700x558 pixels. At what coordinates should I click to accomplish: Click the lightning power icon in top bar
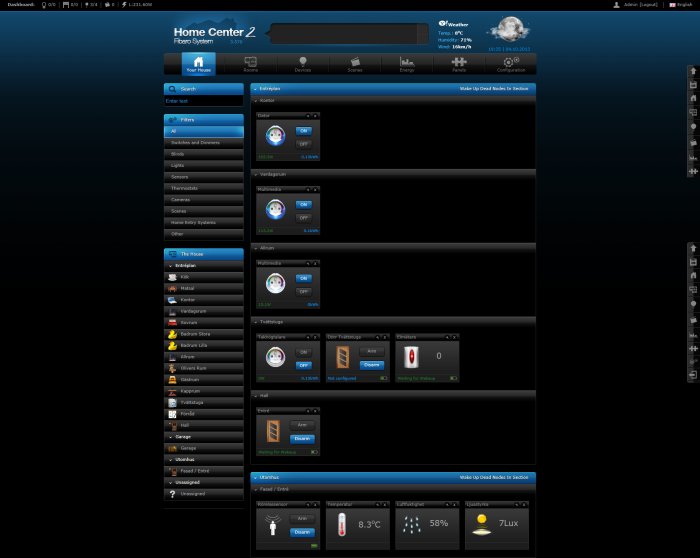(x=125, y=4)
